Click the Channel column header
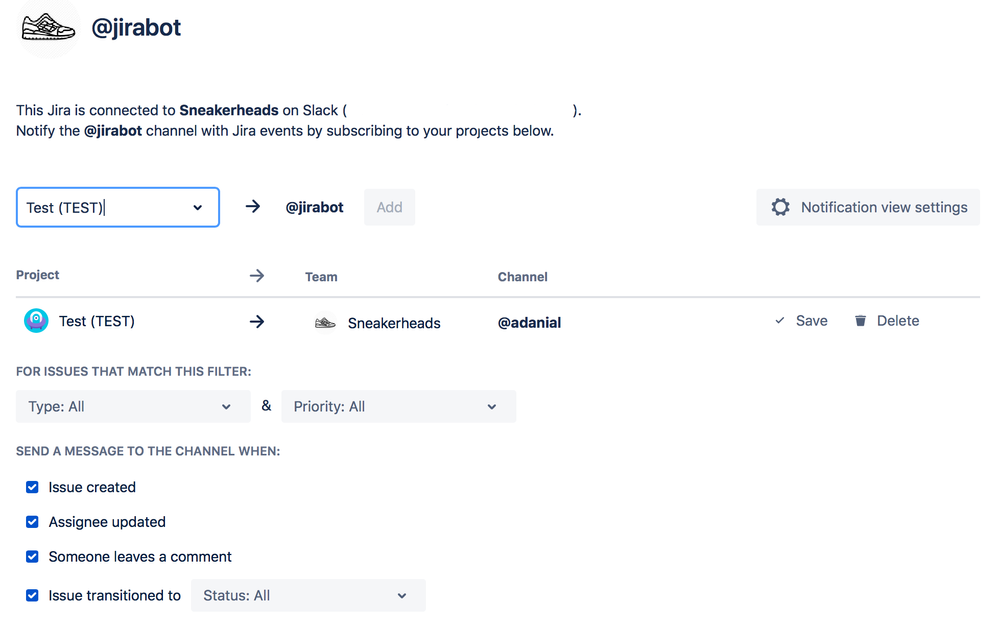Viewport: 999px width, 633px height. pyautogui.click(x=522, y=276)
